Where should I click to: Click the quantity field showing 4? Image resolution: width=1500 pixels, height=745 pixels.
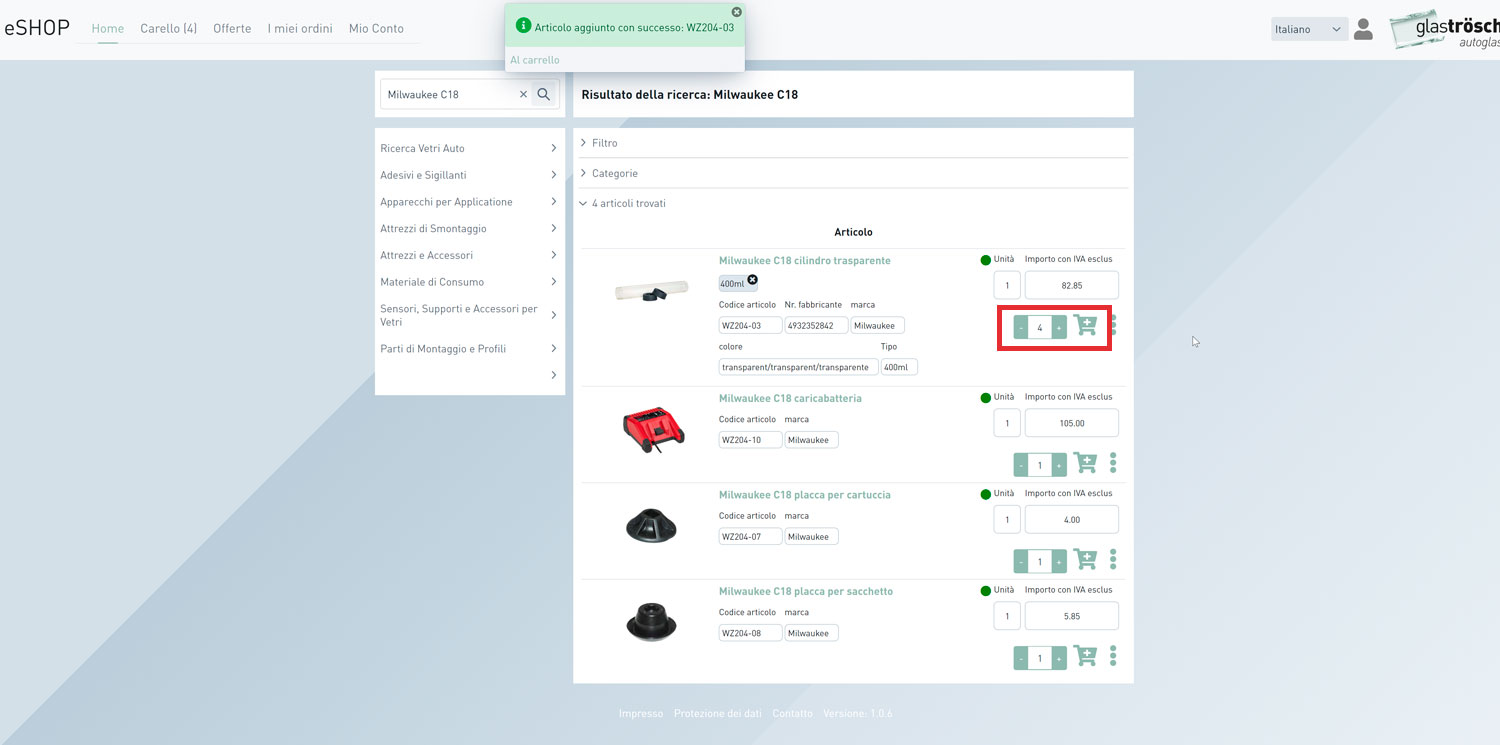click(x=1040, y=327)
